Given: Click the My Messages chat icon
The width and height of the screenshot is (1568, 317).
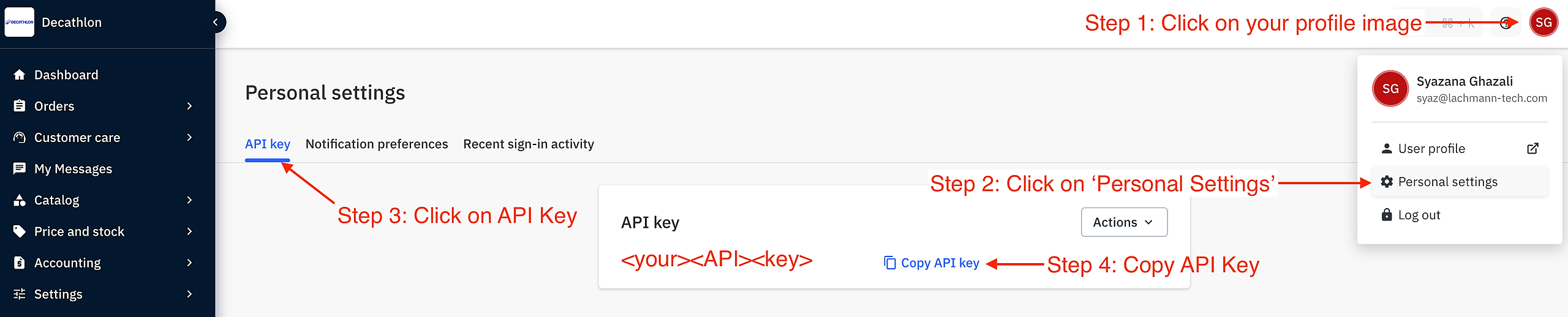Looking at the screenshot, I should coord(20,168).
